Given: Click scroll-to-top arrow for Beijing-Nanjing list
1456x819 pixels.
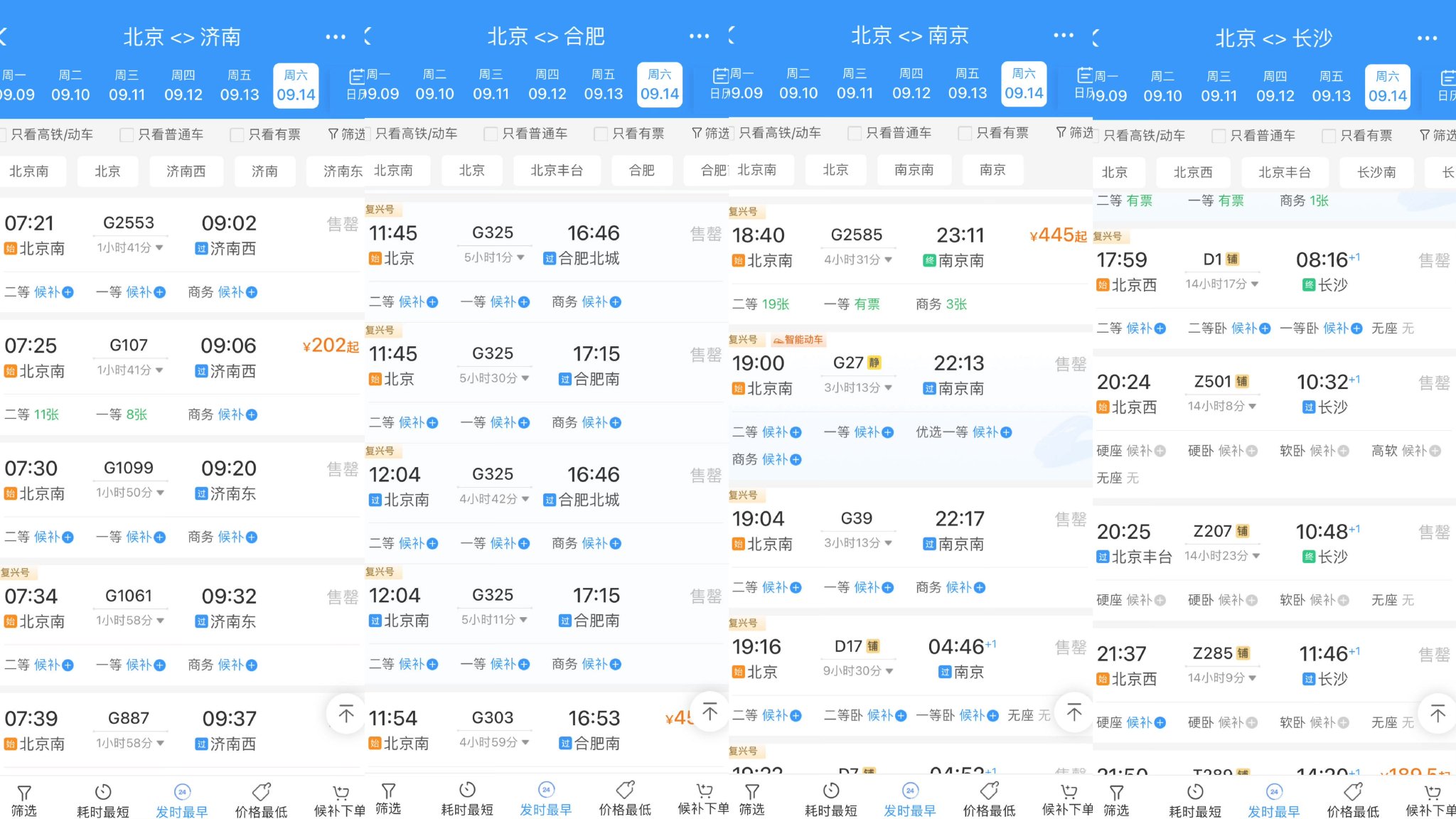Looking at the screenshot, I should point(1071,712).
